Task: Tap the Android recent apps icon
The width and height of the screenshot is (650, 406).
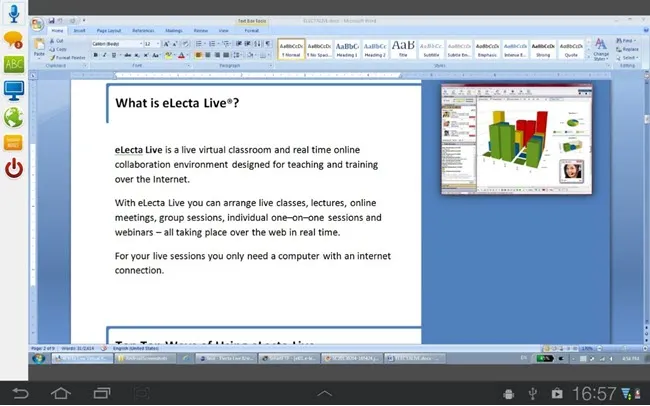Action: click(102, 393)
